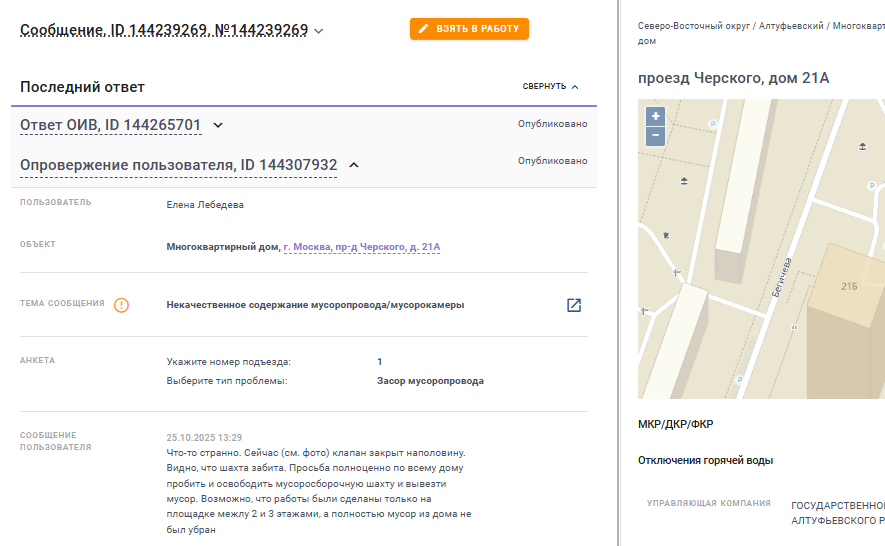
Task: Click 'Опубликовано' status next to Опровержение пользователя
Action: [x=553, y=161]
